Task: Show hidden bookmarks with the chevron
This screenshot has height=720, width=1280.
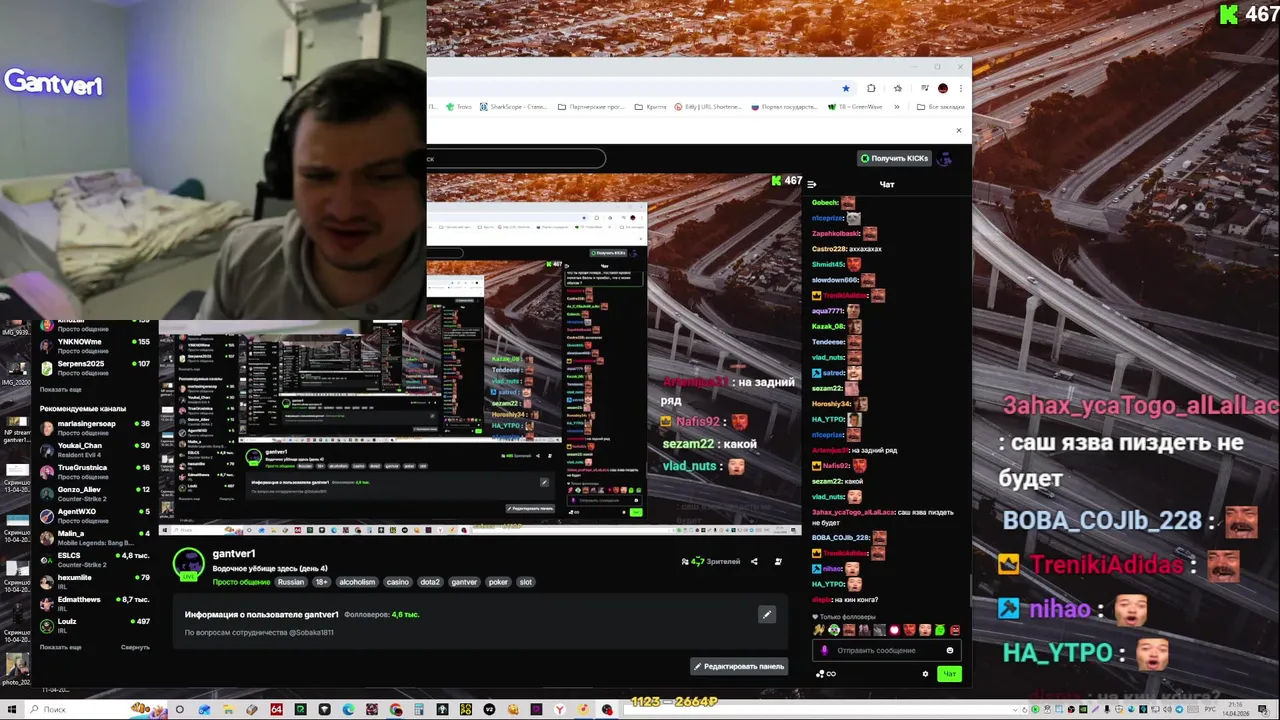Action: pos(897,106)
